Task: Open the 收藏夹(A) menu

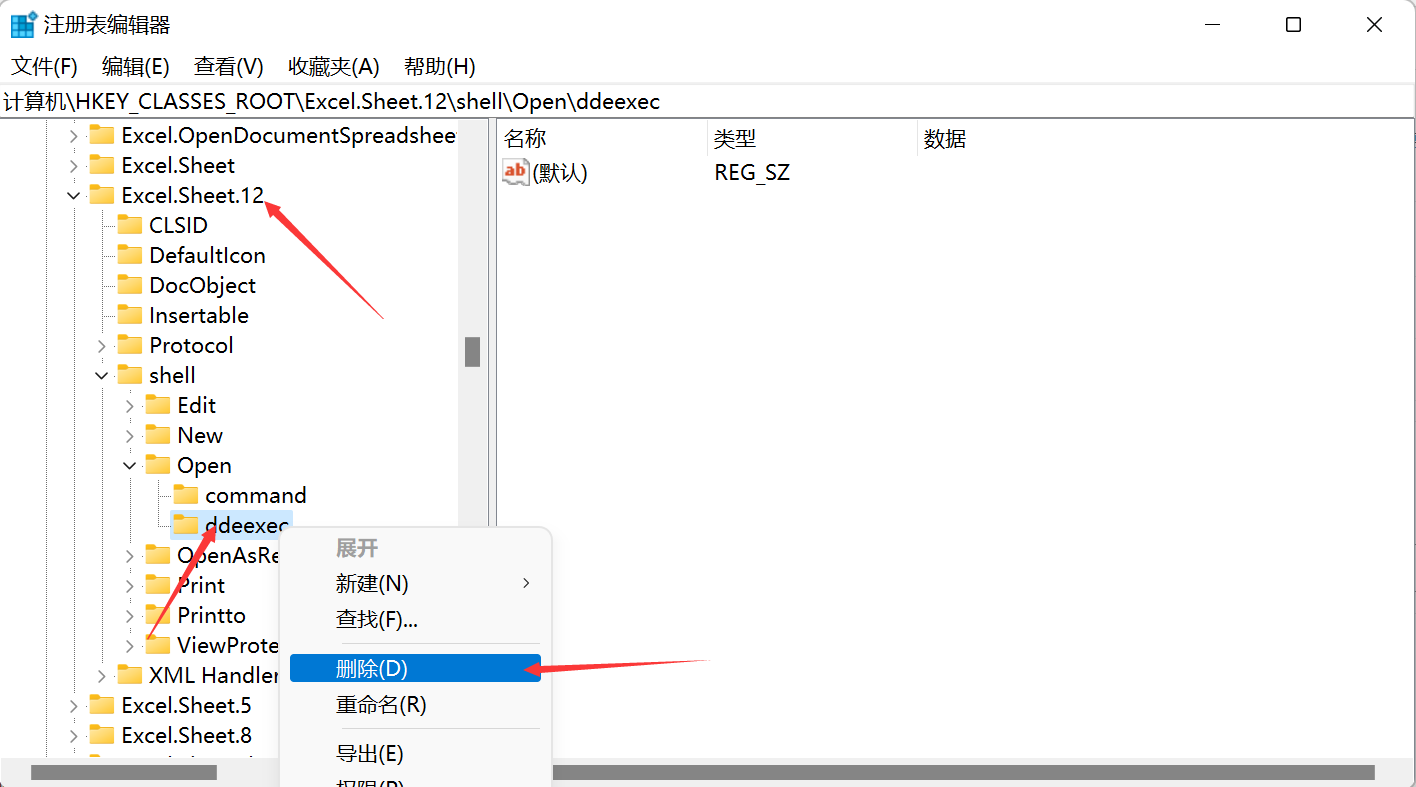Action: click(x=333, y=67)
